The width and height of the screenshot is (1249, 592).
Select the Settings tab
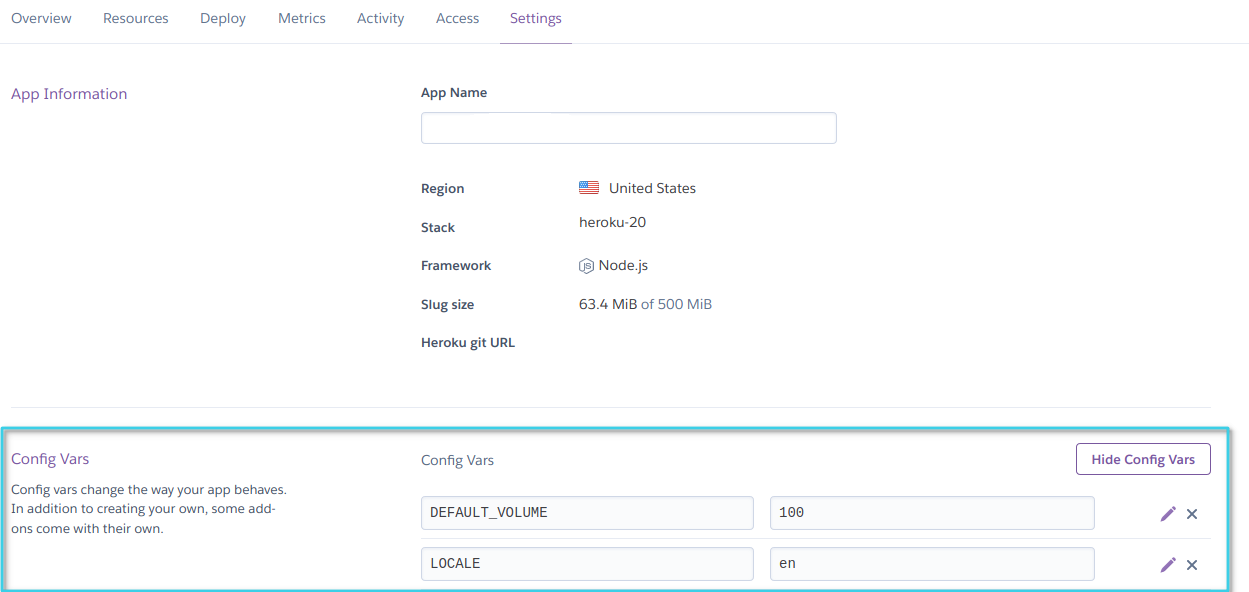pos(535,18)
